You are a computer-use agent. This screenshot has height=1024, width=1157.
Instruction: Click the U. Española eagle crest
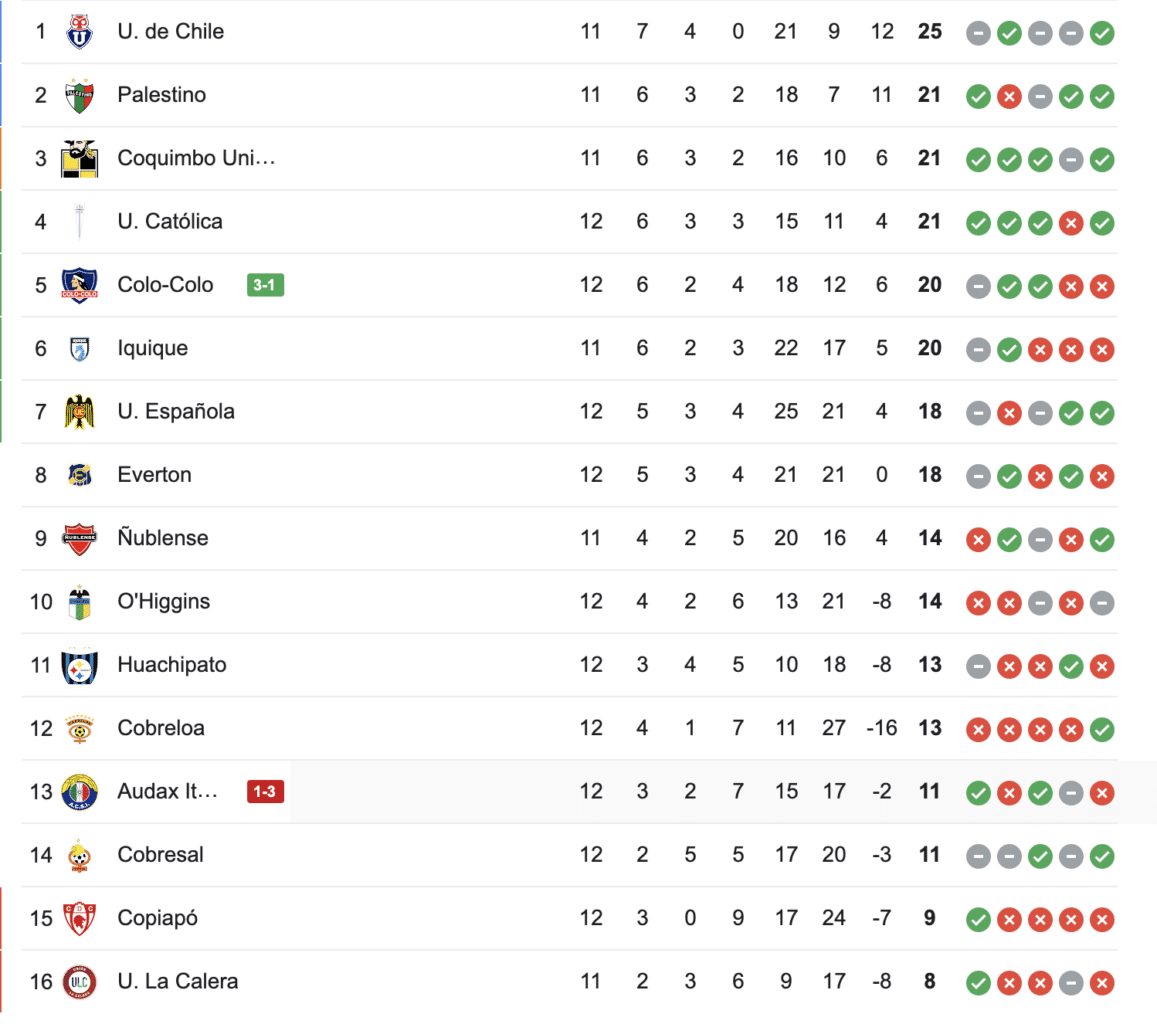tap(79, 412)
